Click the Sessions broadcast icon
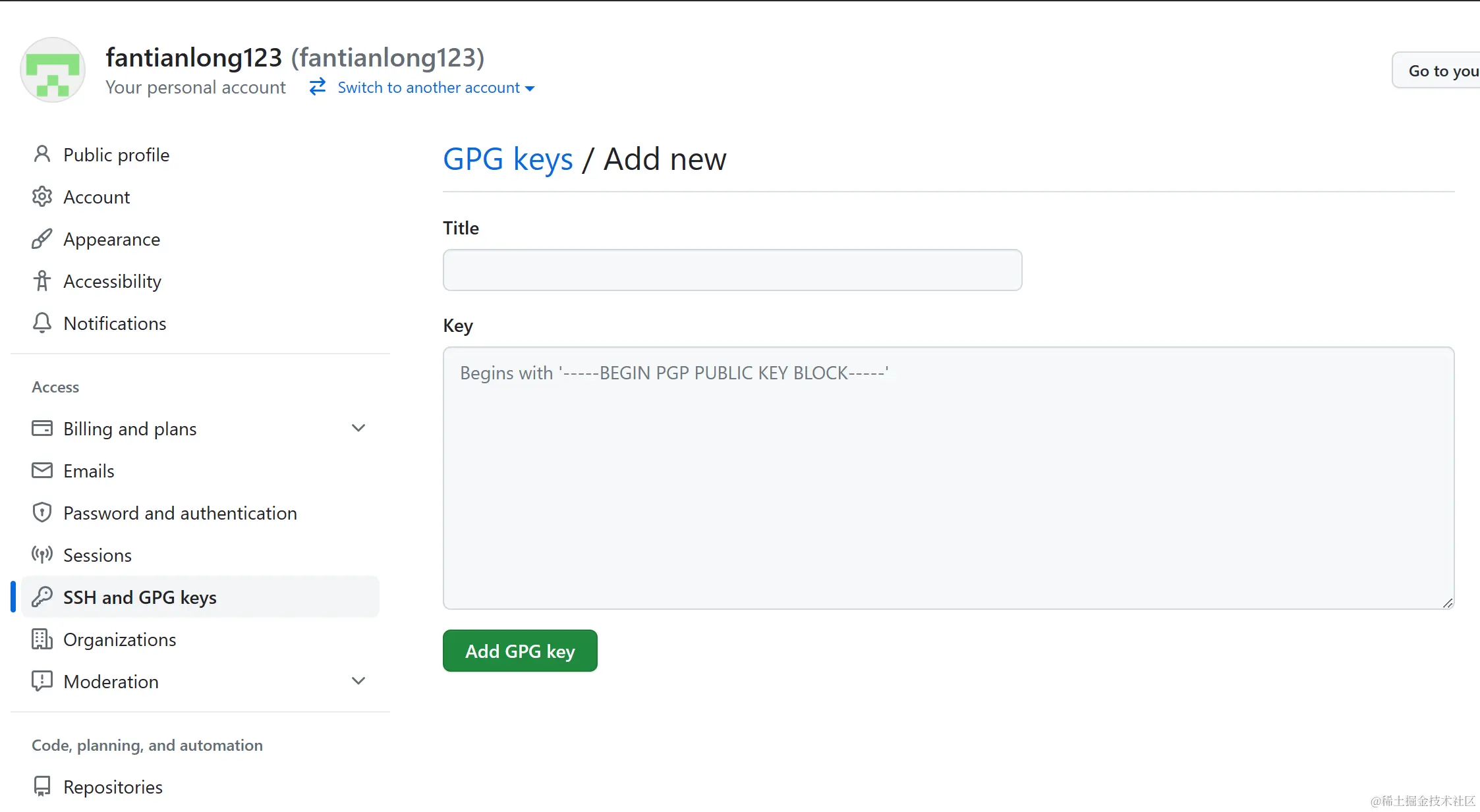 click(x=42, y=555)
